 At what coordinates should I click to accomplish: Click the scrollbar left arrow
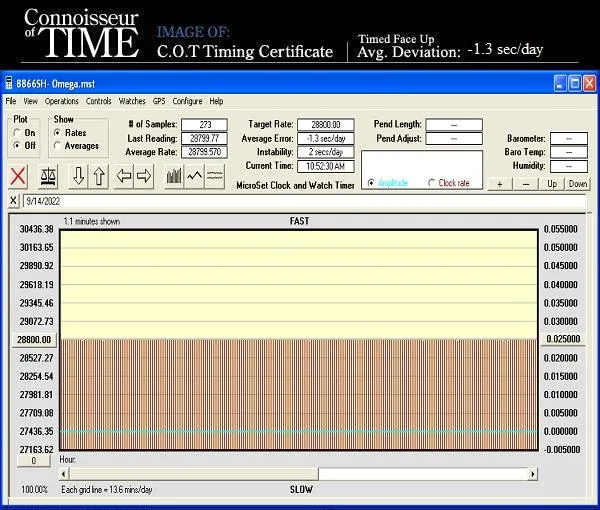point(64,474)
